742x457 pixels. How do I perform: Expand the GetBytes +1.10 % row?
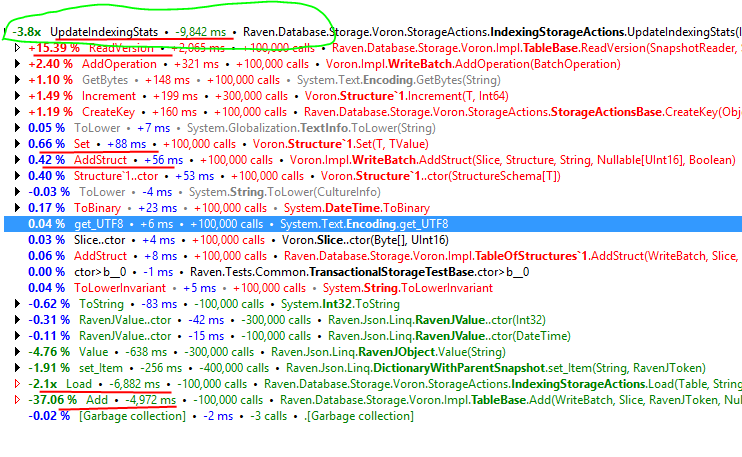coord(17,80)
